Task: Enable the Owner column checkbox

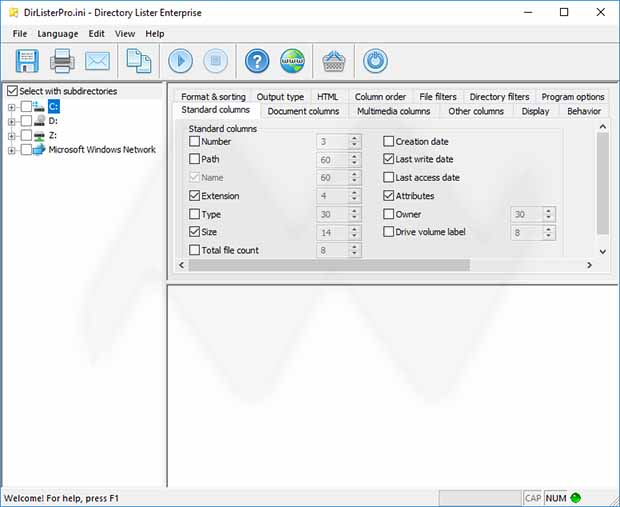Action: point(389,214)
